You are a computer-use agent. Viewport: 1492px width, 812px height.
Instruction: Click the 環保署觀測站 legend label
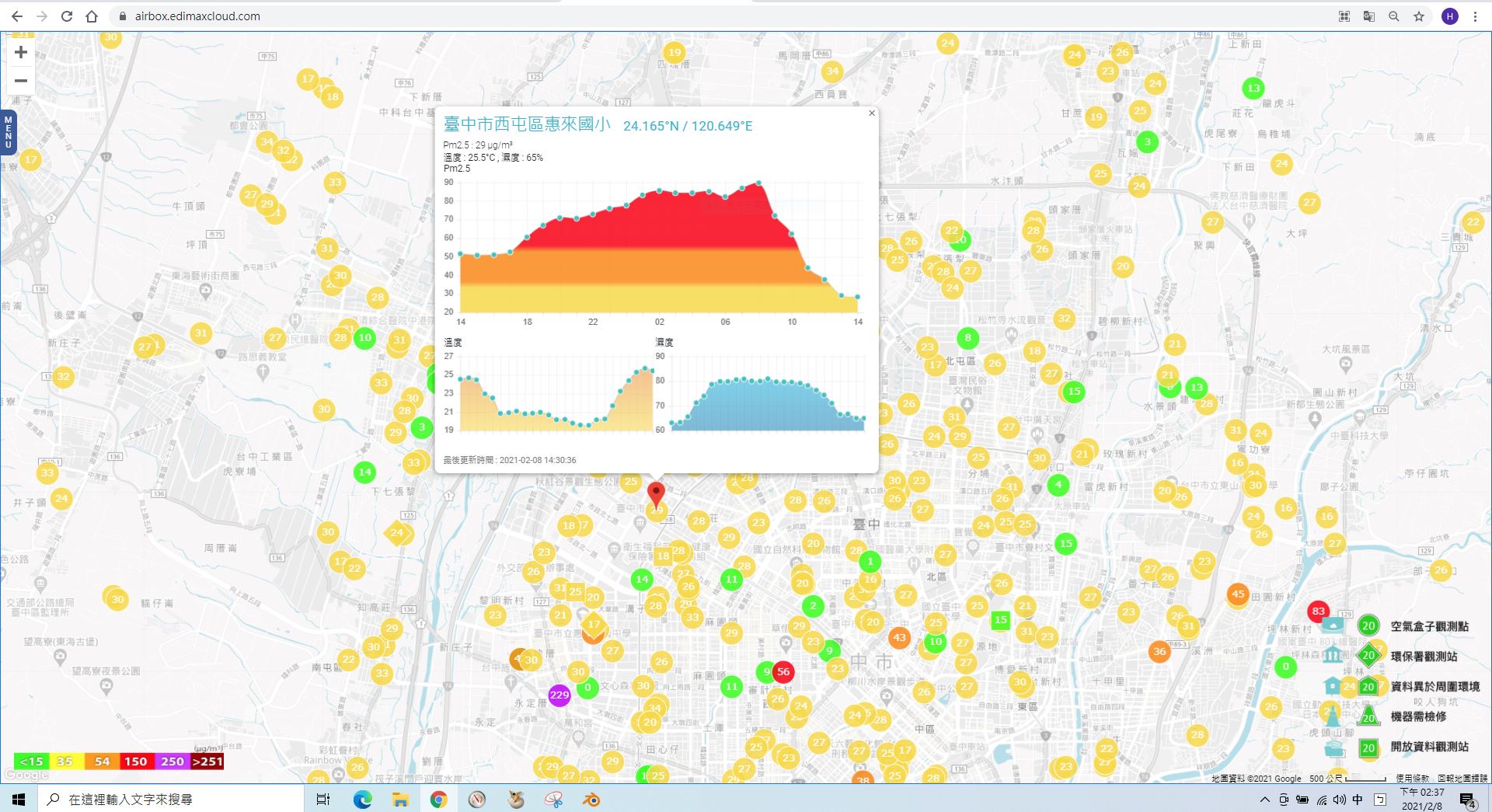click(x=1424, y=657)
